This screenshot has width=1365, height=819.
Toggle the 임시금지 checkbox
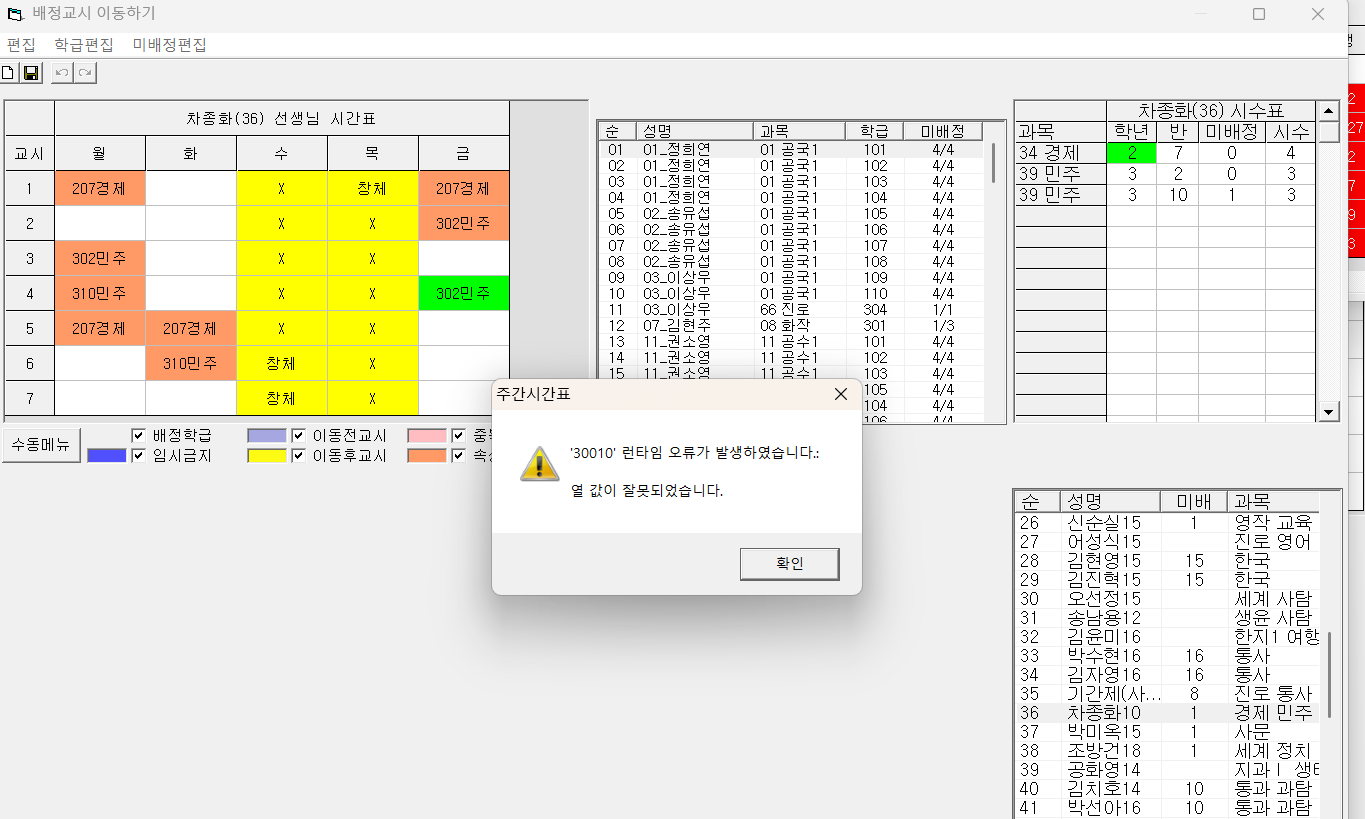pos(139,456)
